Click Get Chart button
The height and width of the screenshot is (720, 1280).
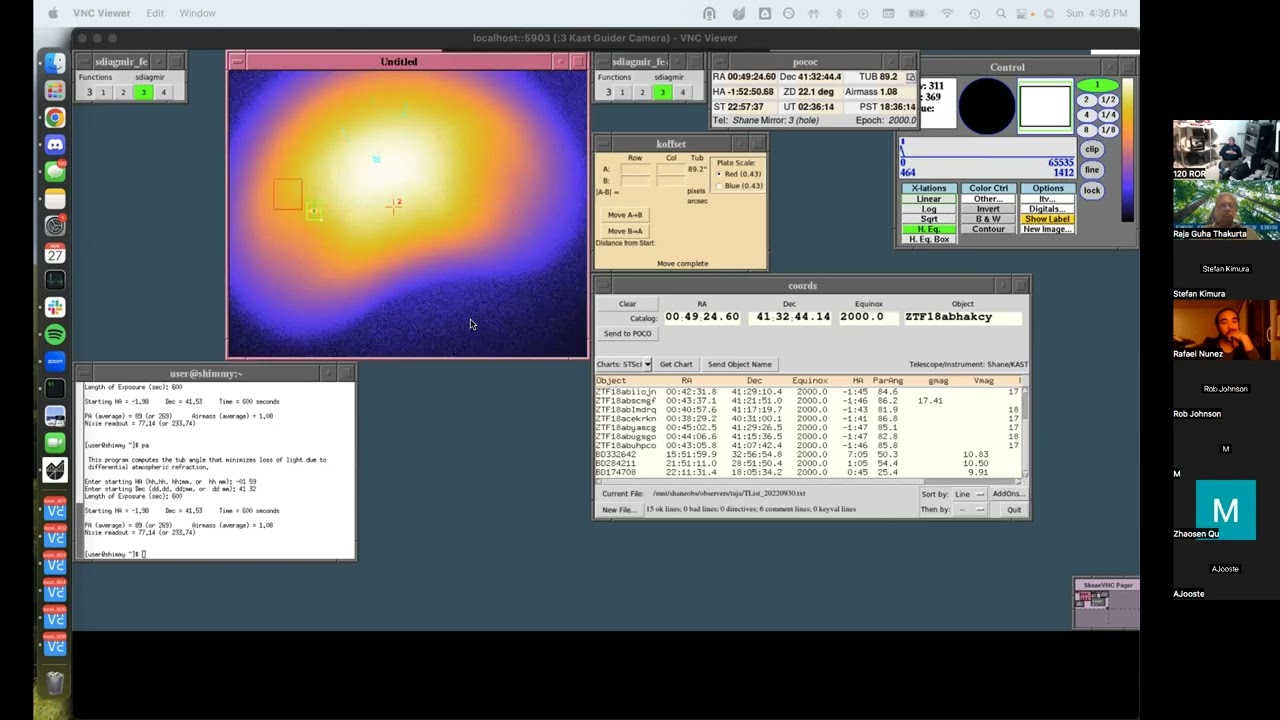pyautogui.click(x=676, y=364)
